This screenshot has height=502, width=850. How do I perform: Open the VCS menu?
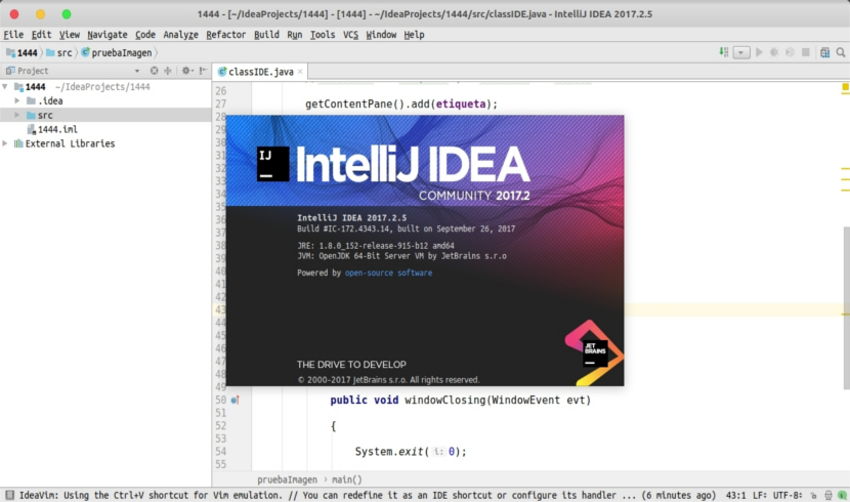click(x=351, y=35)
